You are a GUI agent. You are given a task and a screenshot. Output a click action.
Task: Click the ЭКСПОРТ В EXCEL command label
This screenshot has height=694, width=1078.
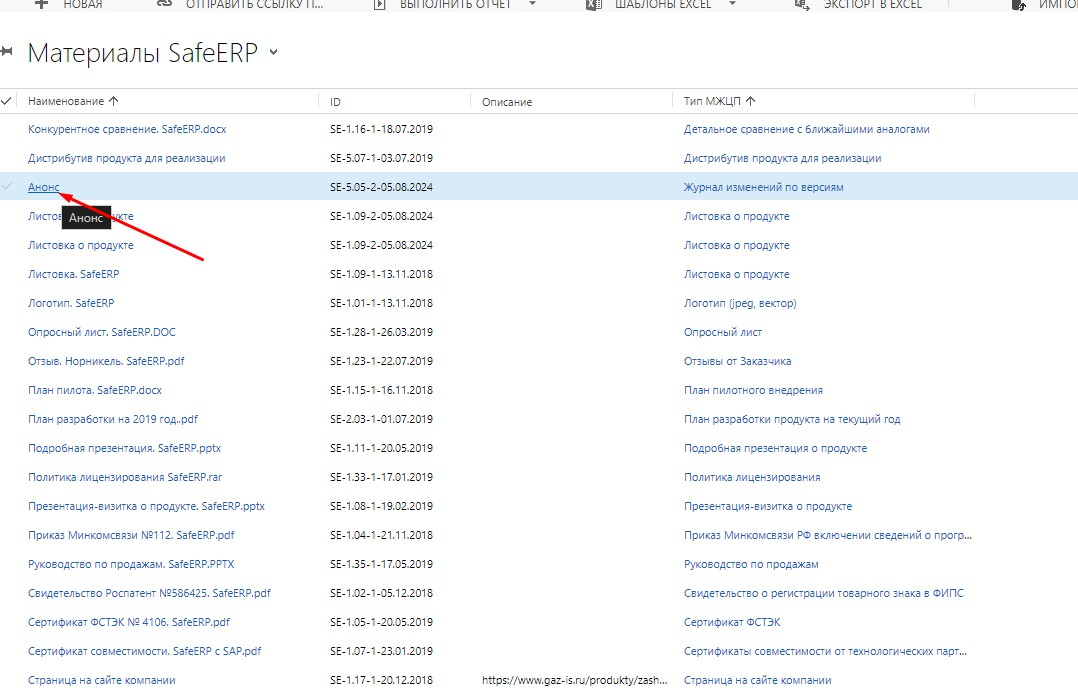[x=873, y=4]
